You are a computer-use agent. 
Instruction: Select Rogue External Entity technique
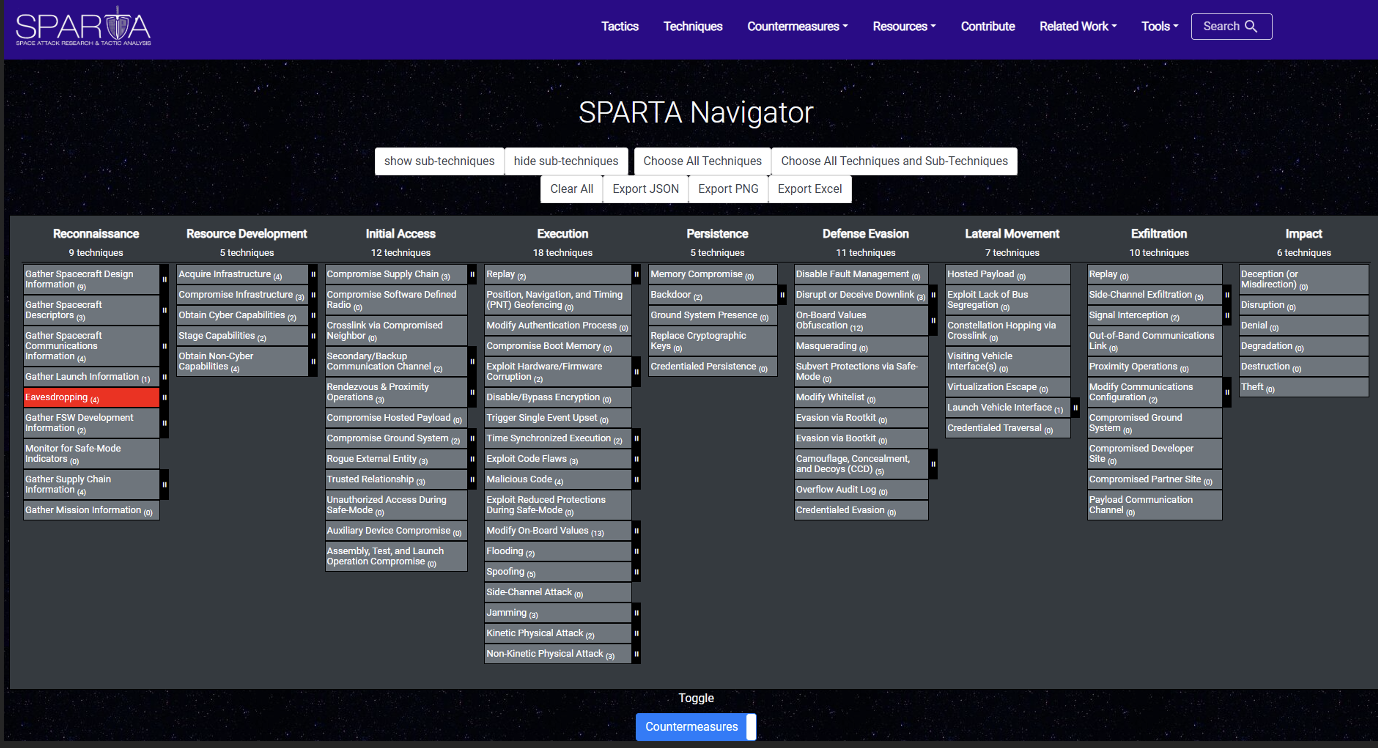(396, 459)
